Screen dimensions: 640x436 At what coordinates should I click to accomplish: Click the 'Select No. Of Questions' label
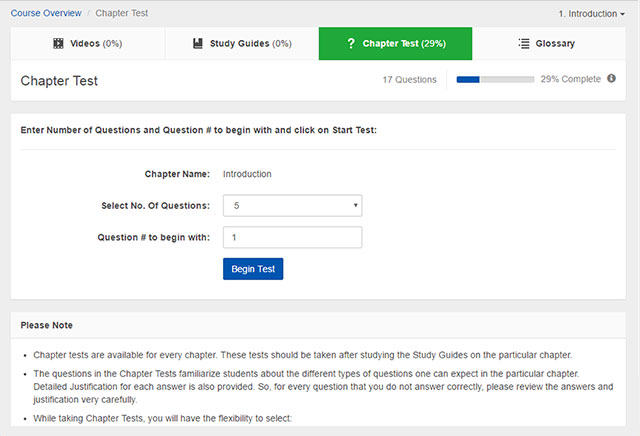click(155, 206)
